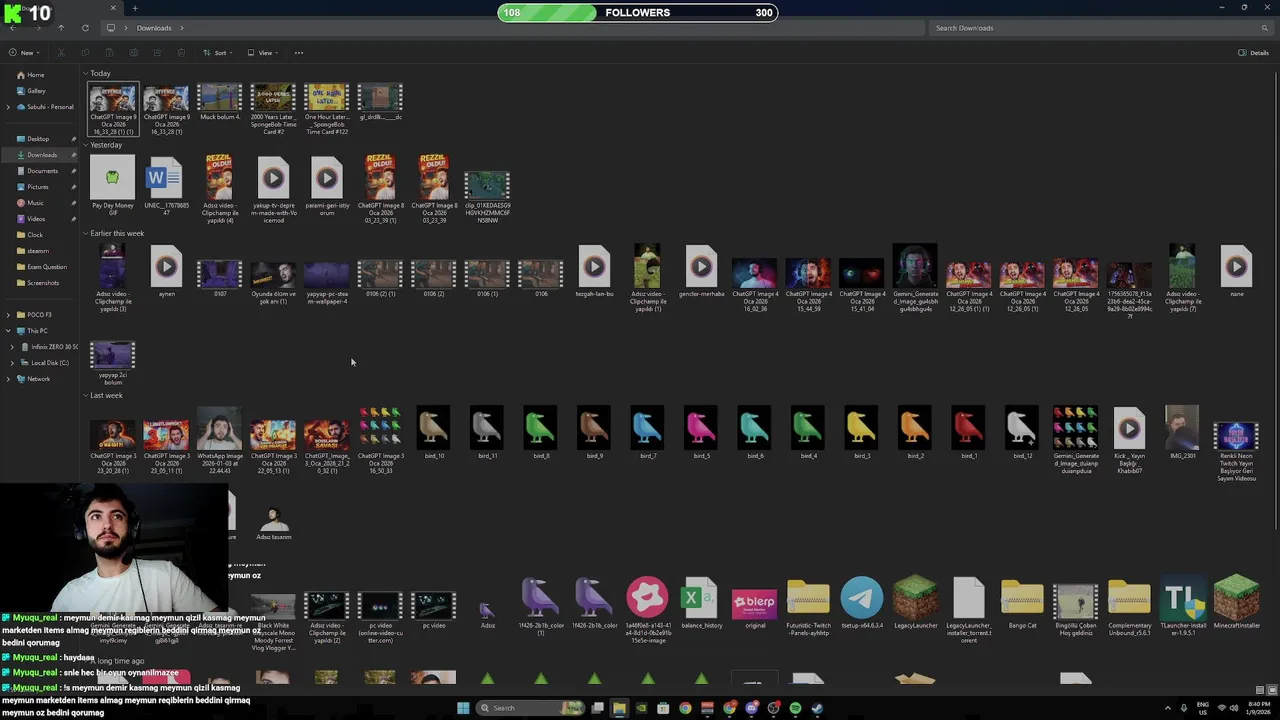This screenshot has height=720, width=1280.
Task: Expand the Local Disk (C:) node
Action: tap(12, 363)
